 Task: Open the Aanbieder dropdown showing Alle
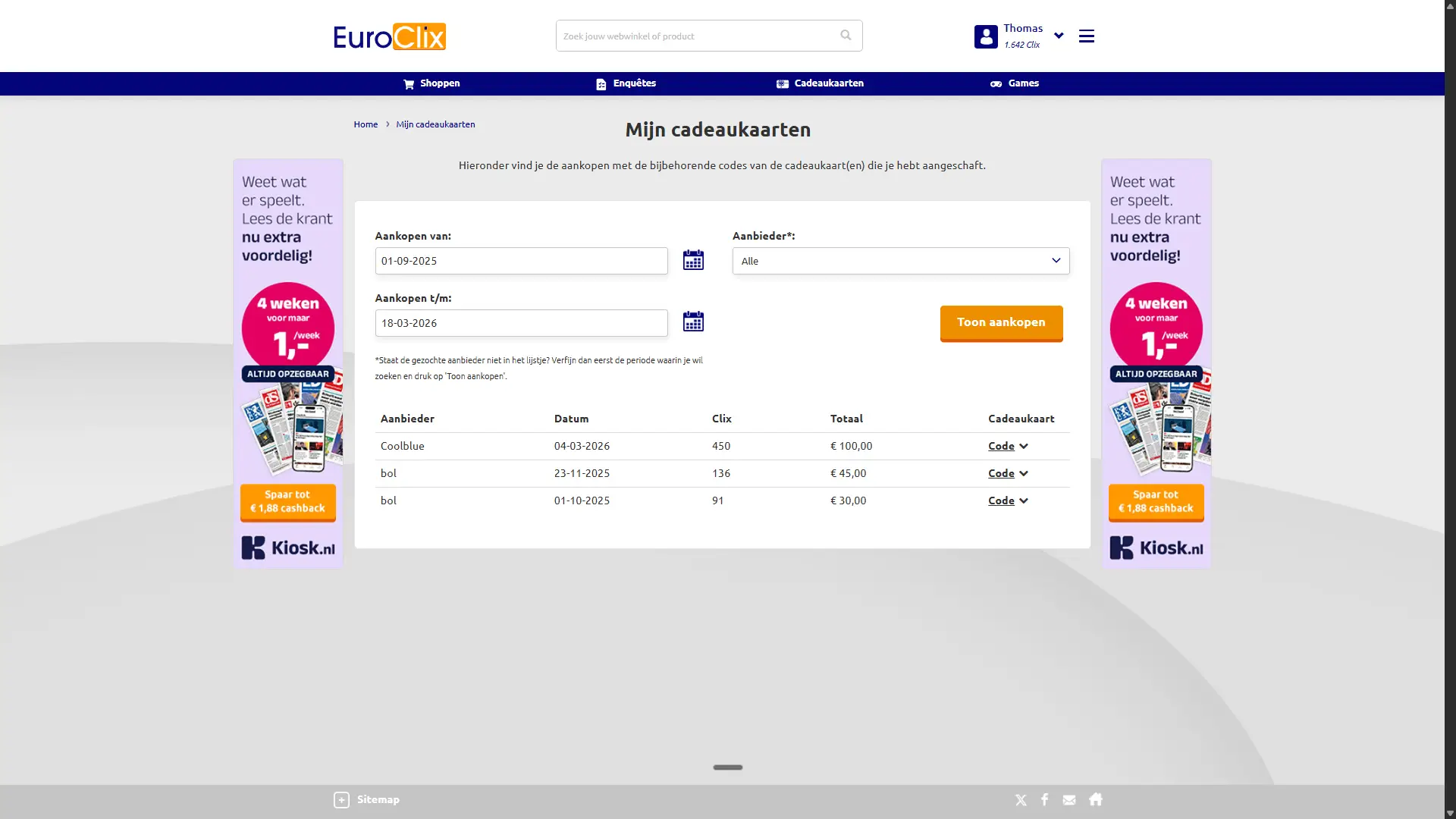(899, 260)
